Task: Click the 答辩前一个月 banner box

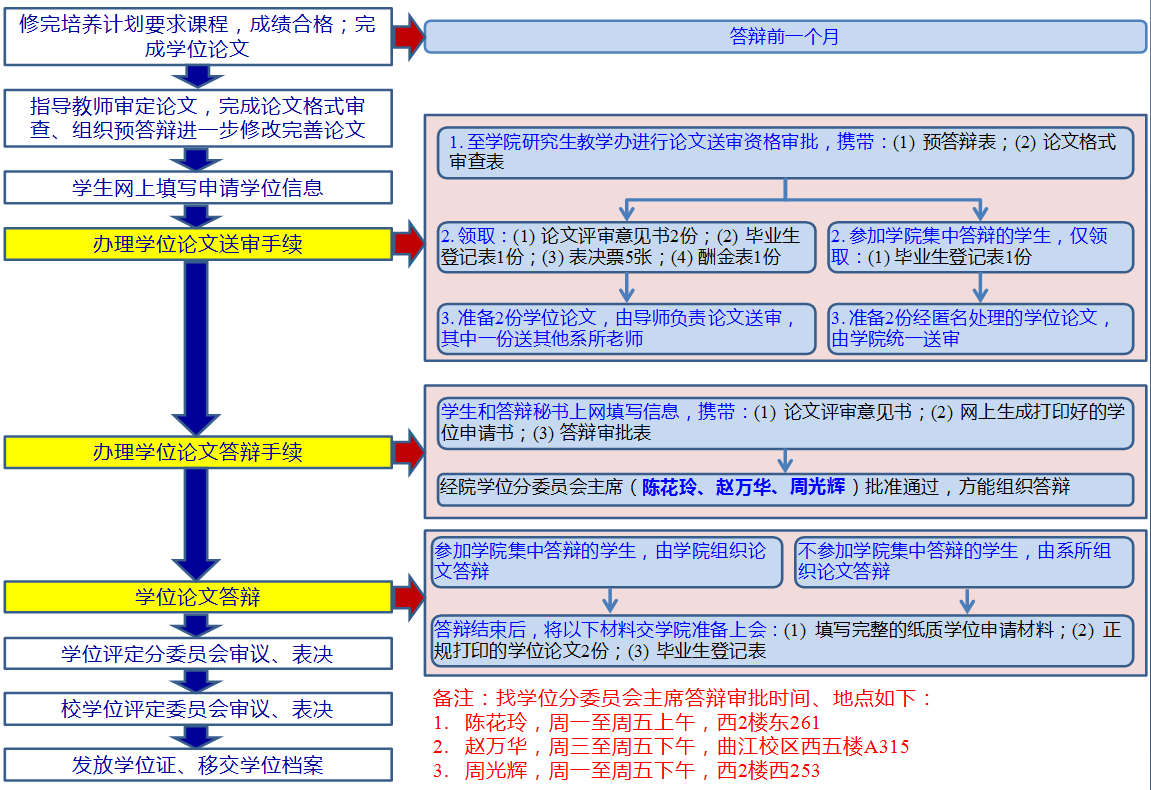Action: pyautogui.click(x=785, y=37)
